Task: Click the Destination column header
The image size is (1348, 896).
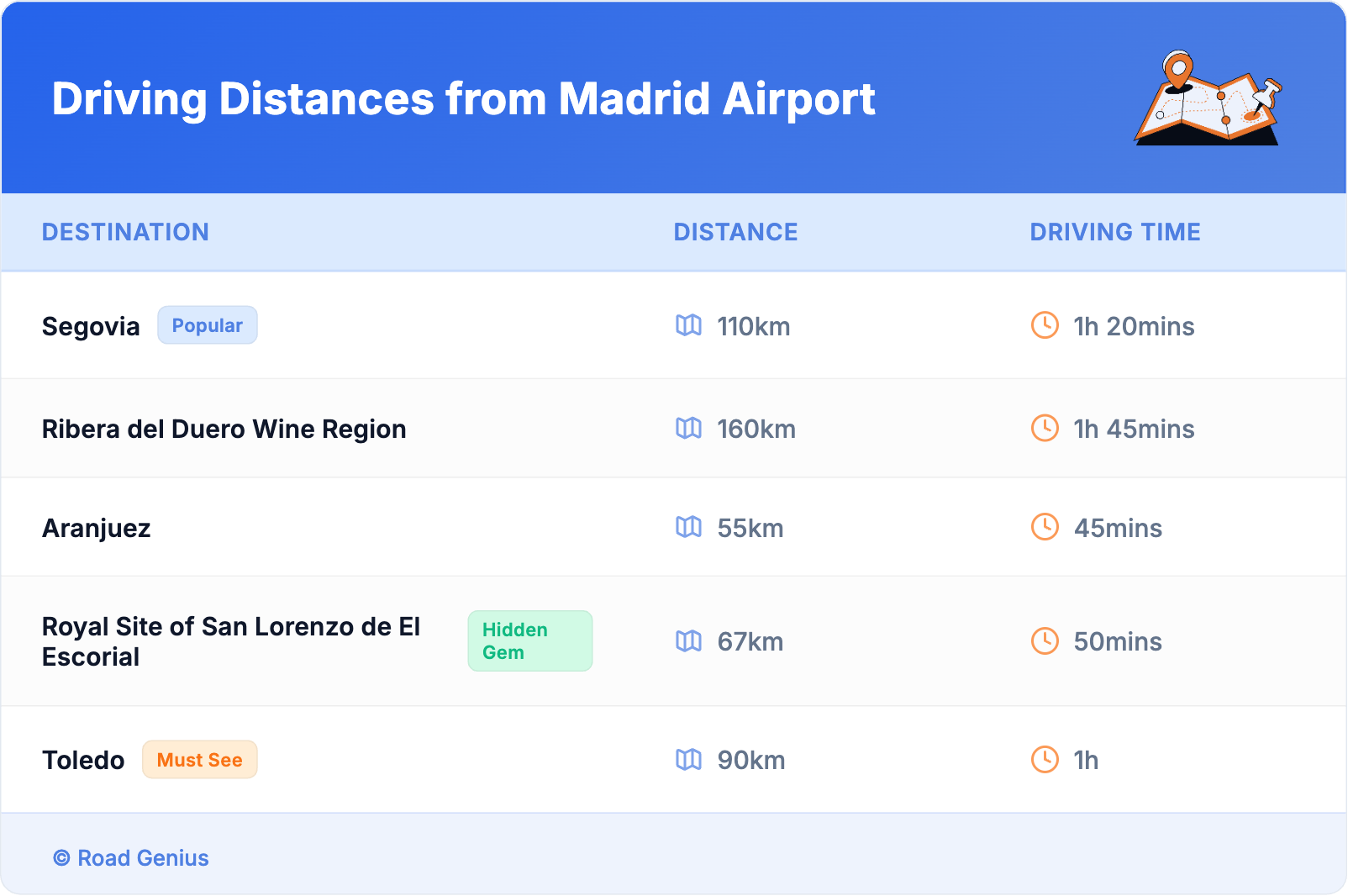Action: [x=125, y=232]
